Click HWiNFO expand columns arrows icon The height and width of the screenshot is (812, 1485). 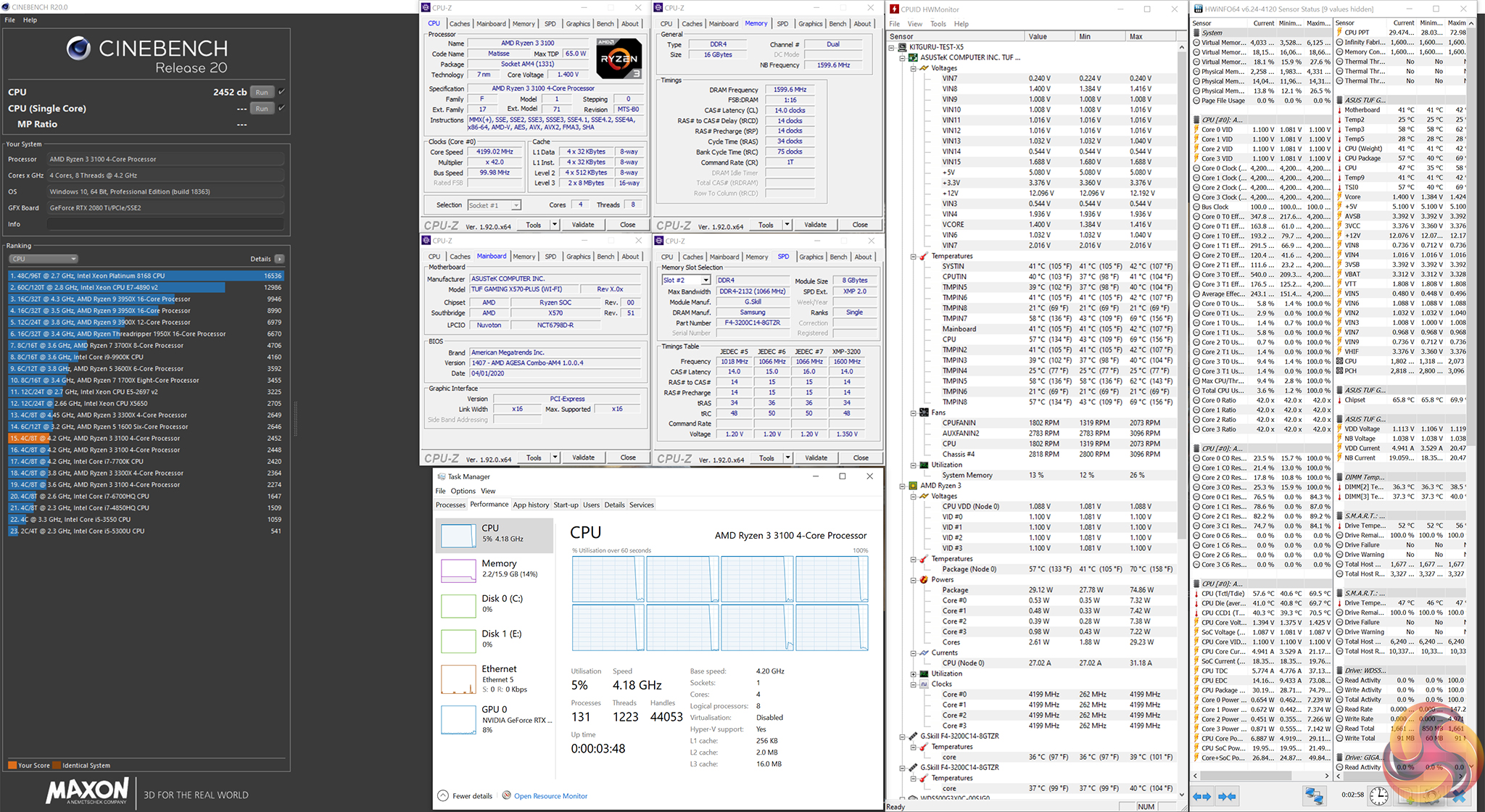1201,796
